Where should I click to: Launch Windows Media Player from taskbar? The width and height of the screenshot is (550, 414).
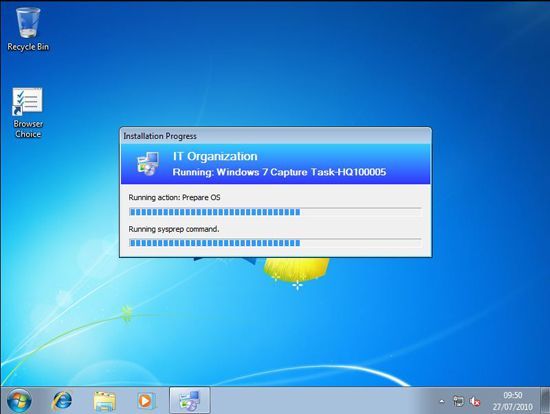pos(146,401)
